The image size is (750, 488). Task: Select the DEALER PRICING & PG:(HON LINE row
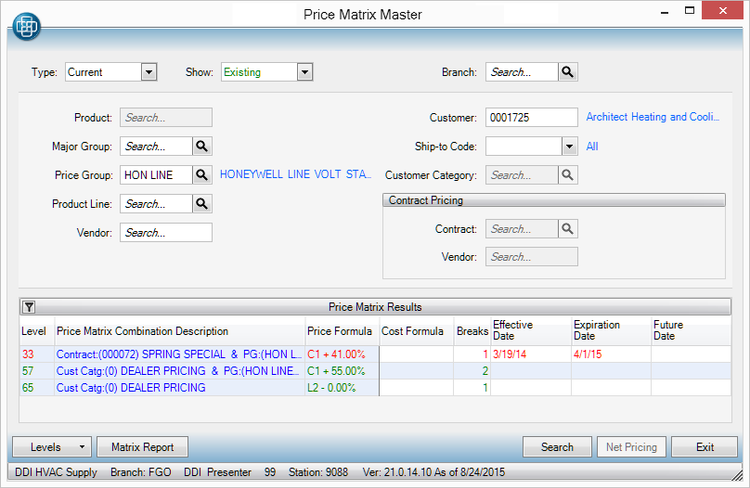375,371
